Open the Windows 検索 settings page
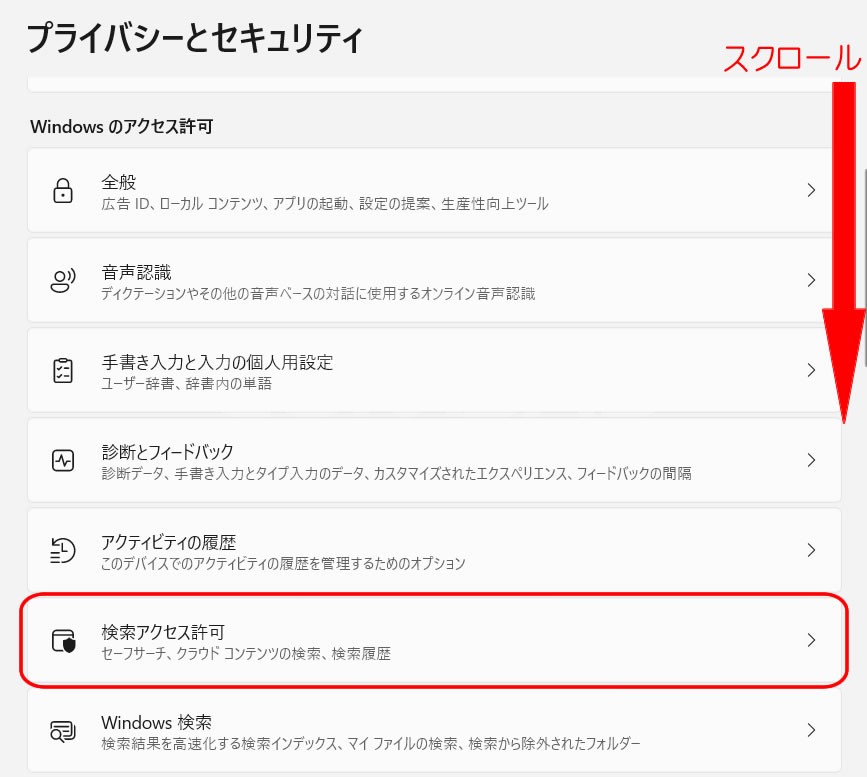The height and width of the screenshot is (777, 867). tap(430, 730)
